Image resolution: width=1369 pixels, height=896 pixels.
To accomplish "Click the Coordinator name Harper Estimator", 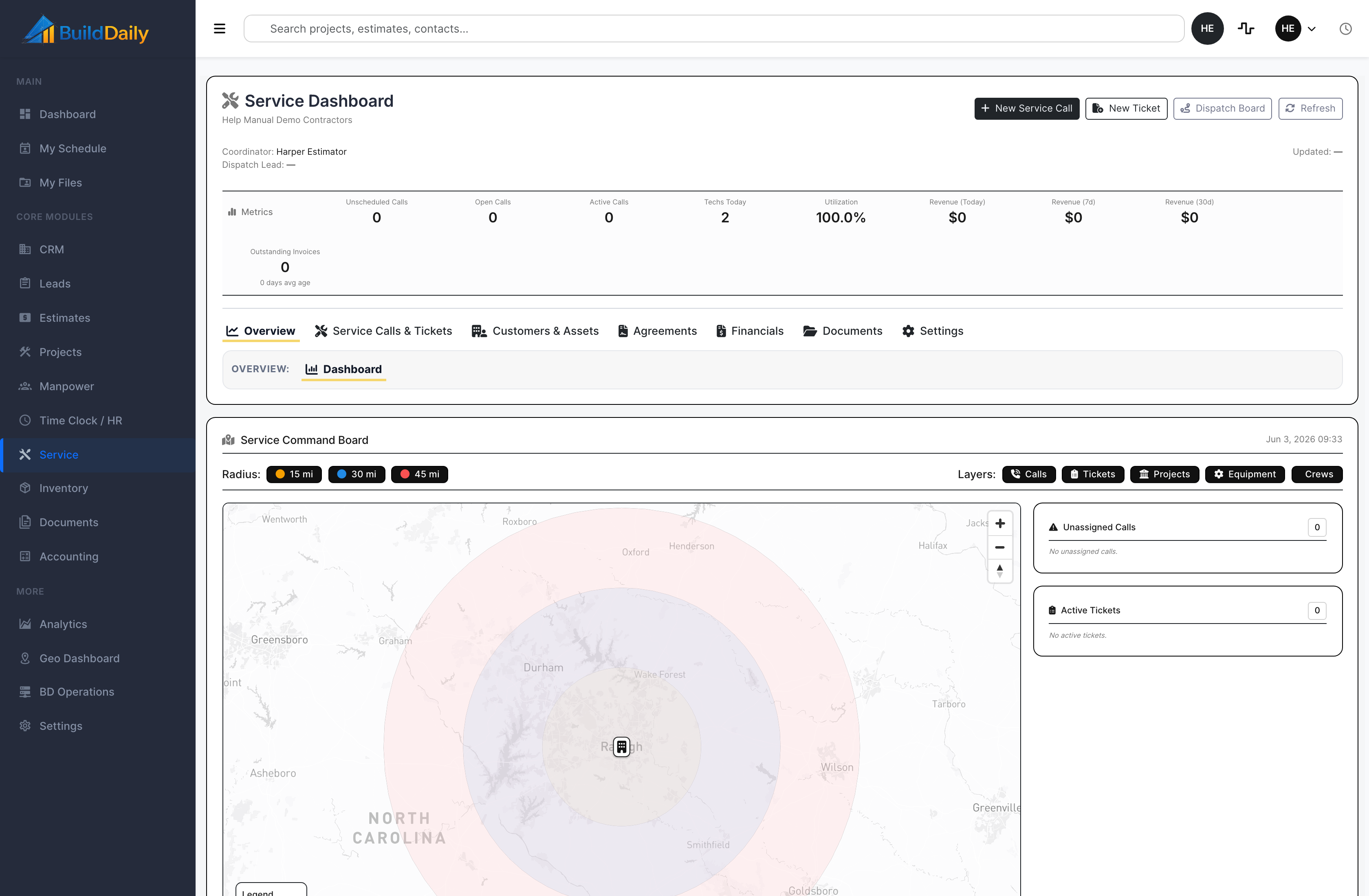I will 311,152.
